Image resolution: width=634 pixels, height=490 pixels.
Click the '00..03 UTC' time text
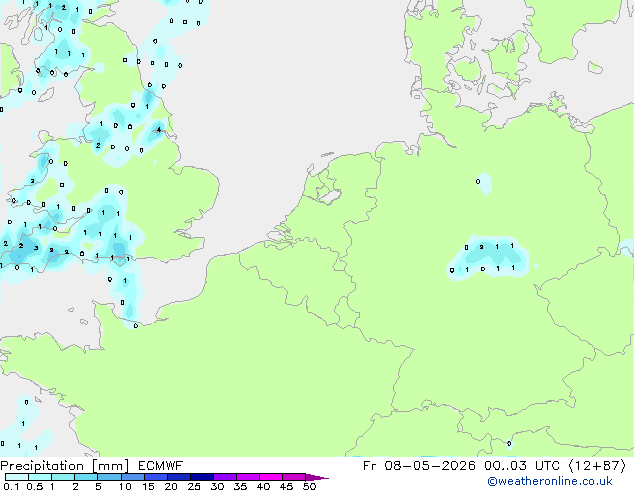point(522,466)
